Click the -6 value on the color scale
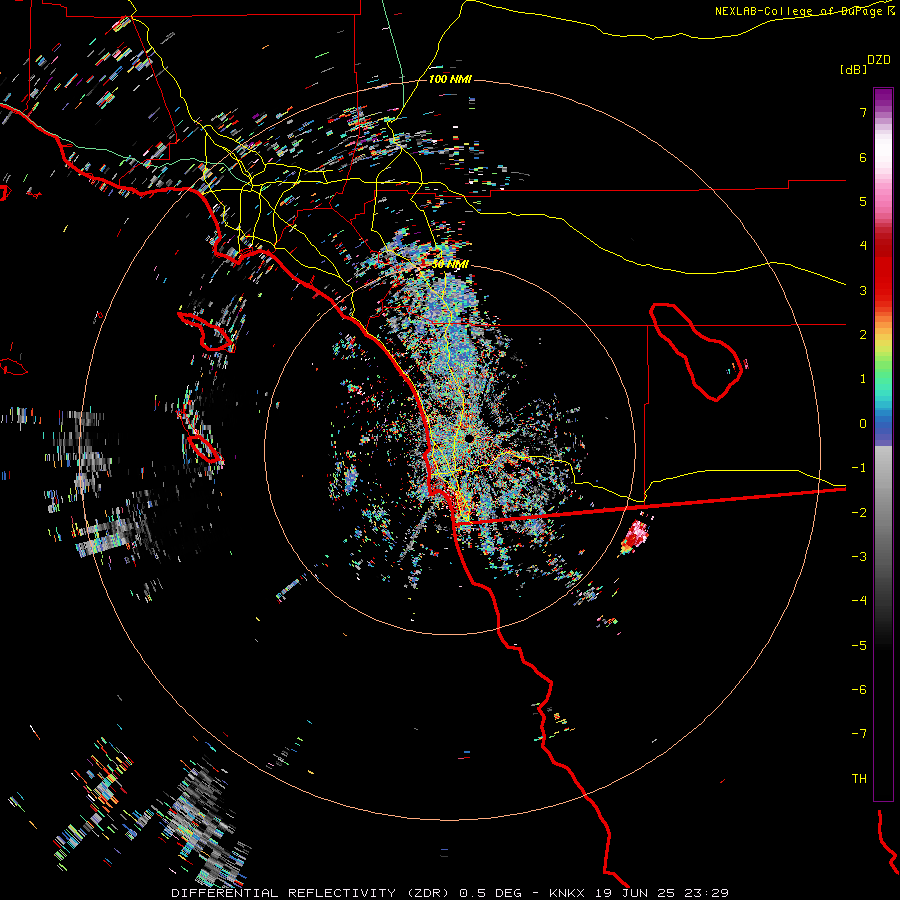 (859, 690)
